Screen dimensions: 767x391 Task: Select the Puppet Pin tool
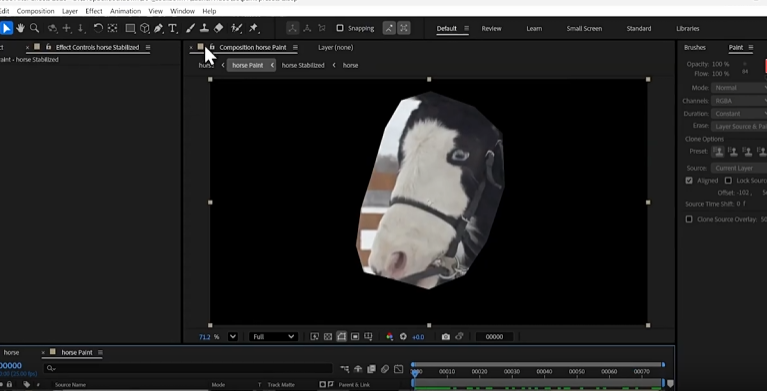[253, 28]
